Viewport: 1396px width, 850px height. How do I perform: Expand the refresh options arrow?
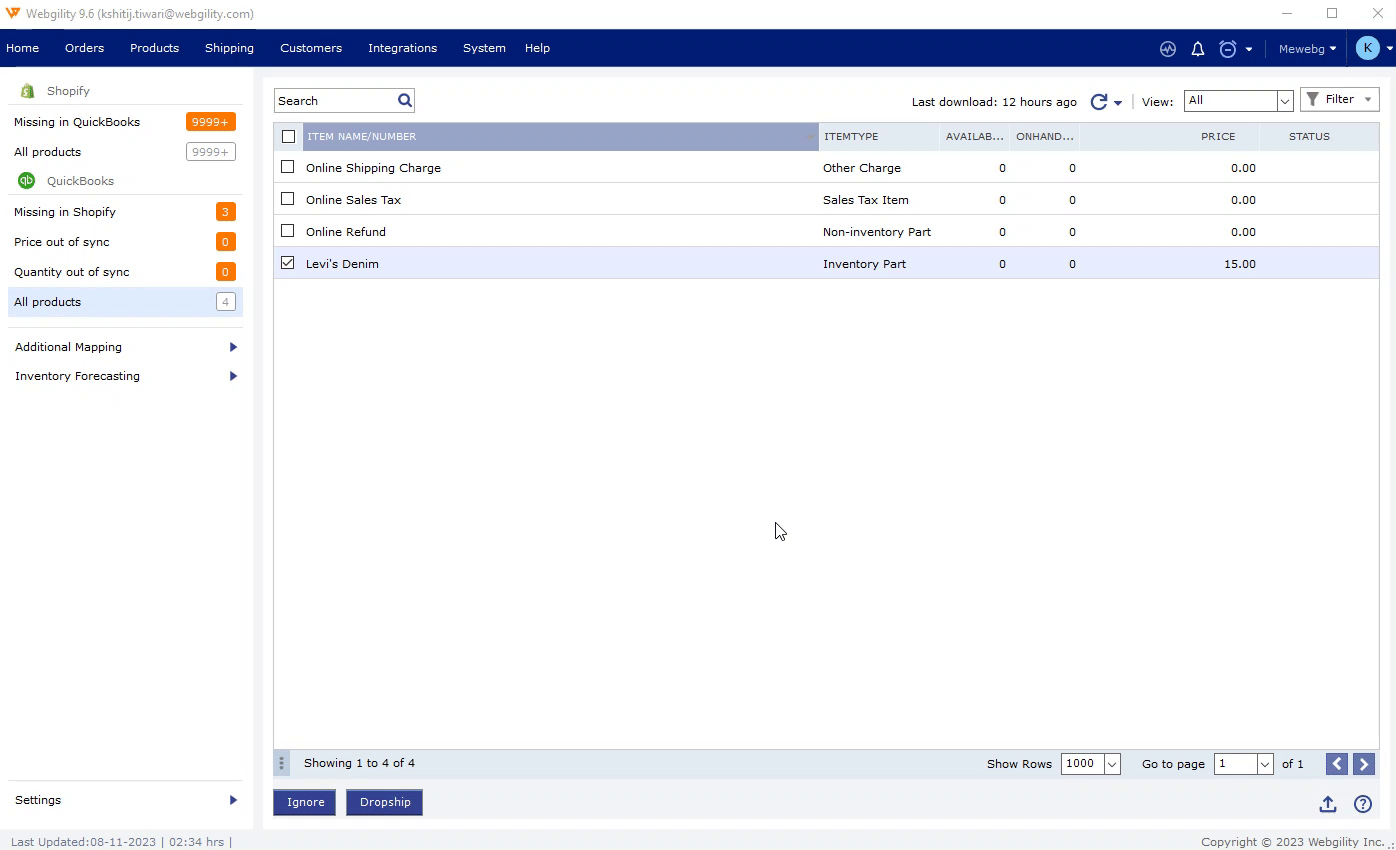pos(1118,102)
